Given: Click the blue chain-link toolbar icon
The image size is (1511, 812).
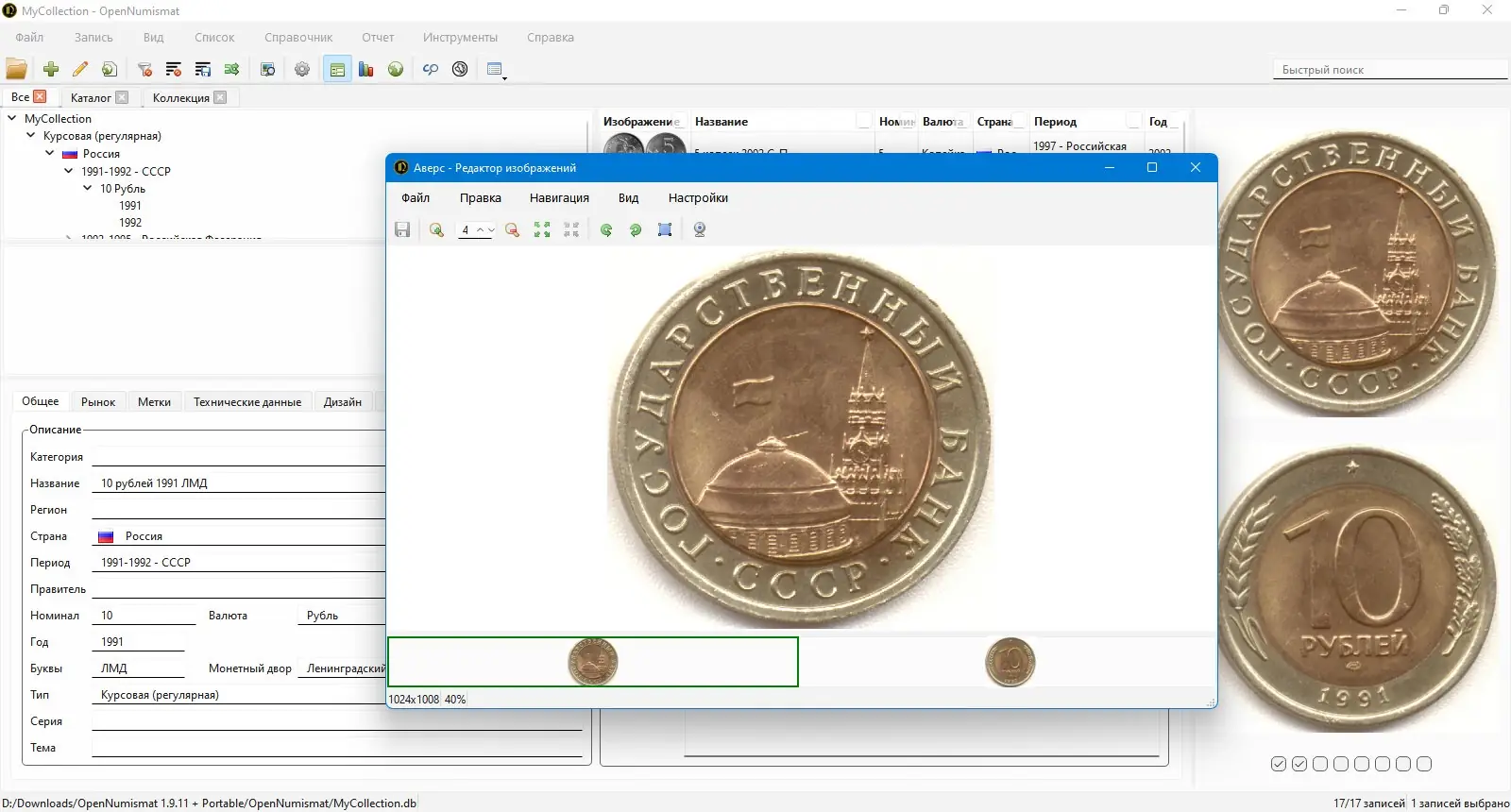Looking at the screenshot, I should pyautogui.click(x=431, y=69).
